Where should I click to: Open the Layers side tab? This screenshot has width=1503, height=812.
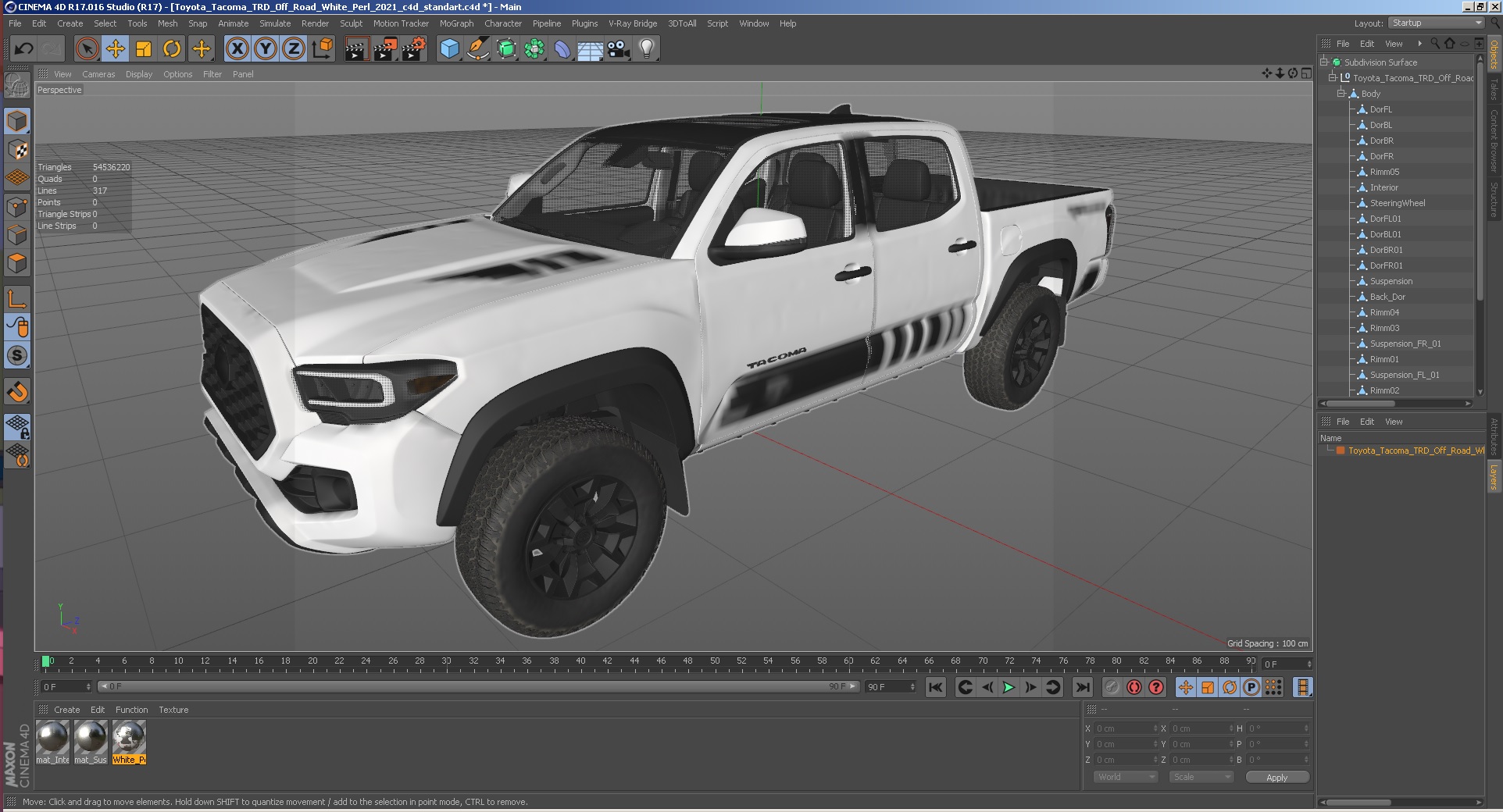[x=1494, y=476]
